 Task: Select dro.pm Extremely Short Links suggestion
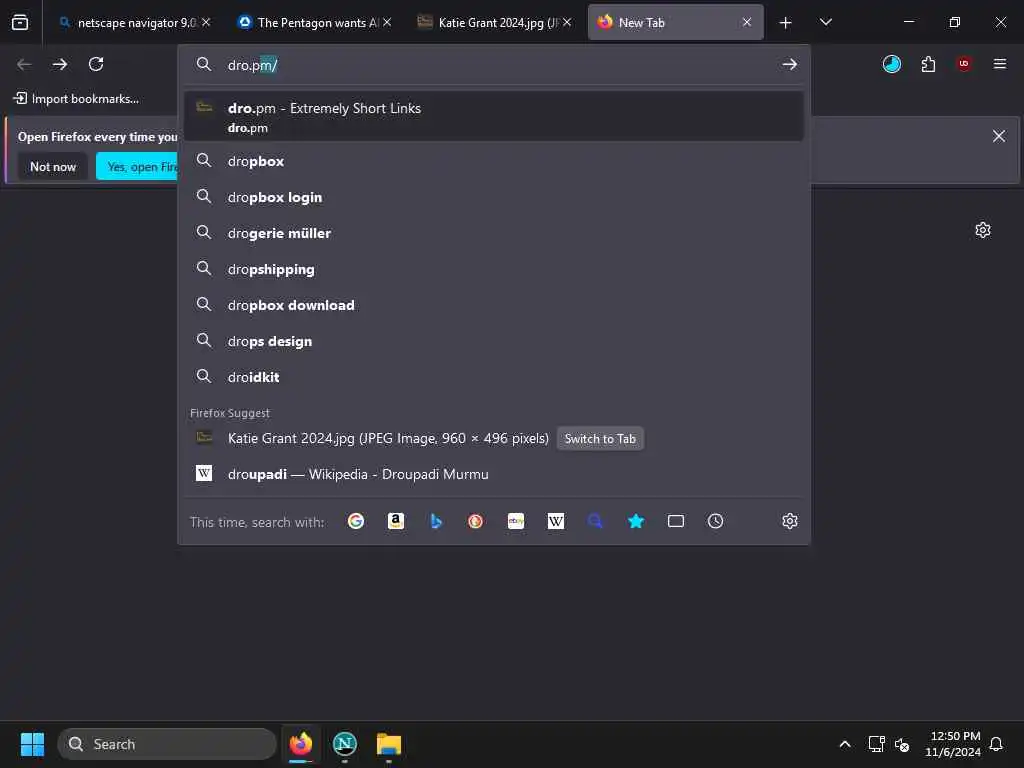pyautogui.click(x=494, y=116)
